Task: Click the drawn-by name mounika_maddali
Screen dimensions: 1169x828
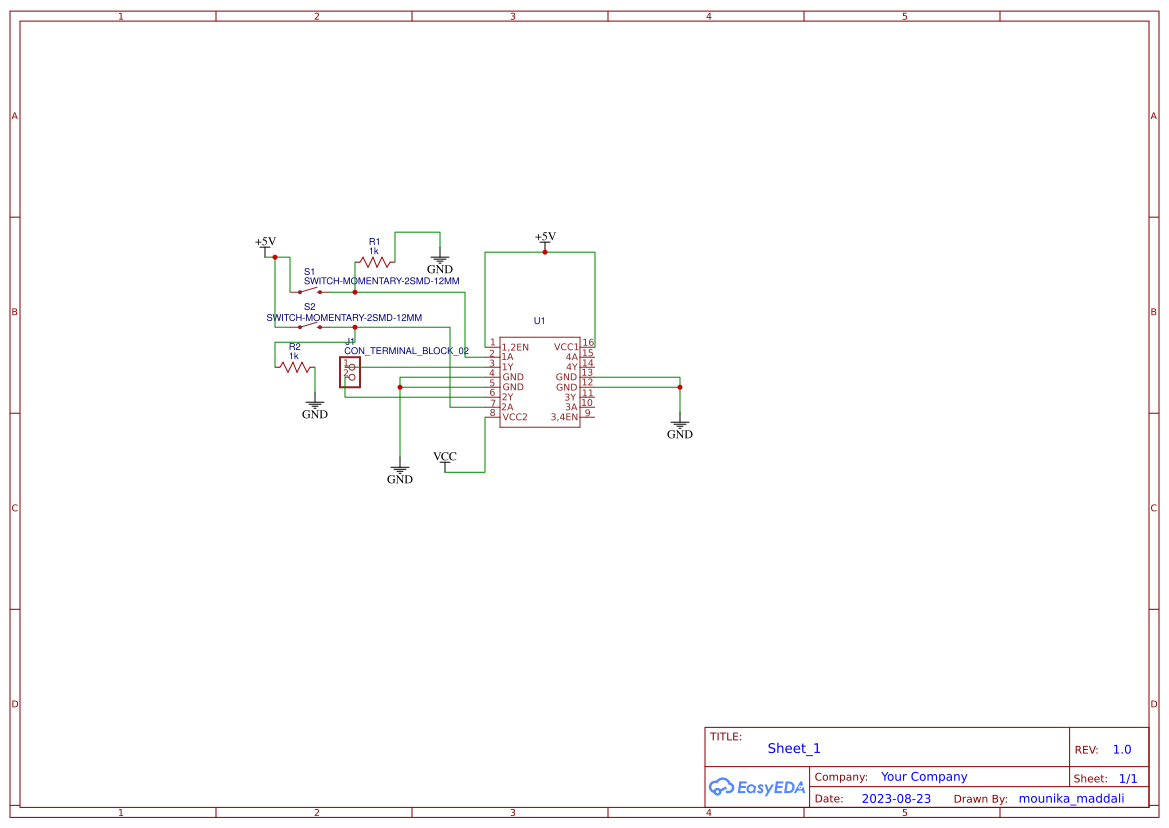Action: (1072, 798)
